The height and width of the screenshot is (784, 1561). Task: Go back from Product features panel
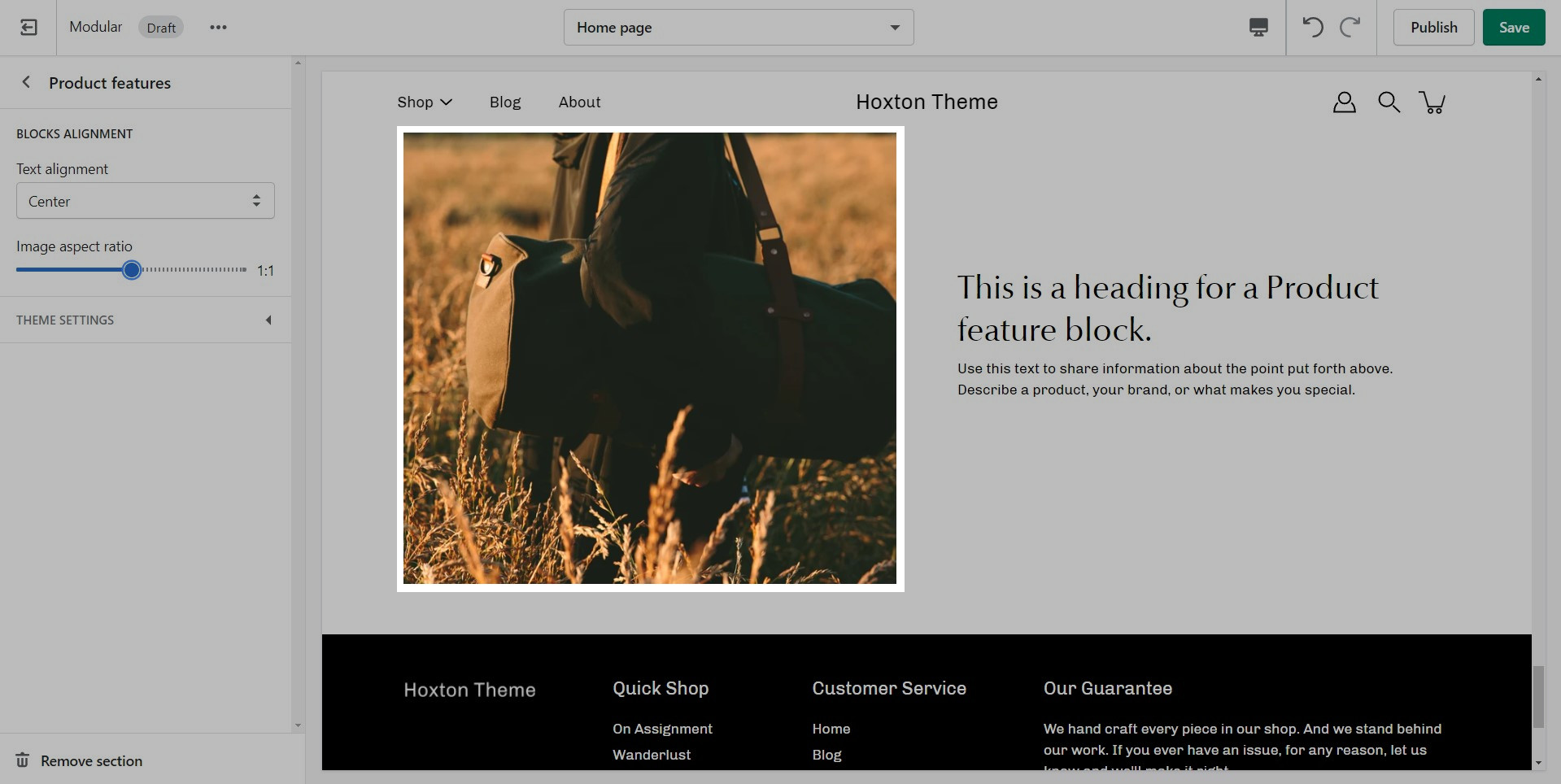(x=26, y=82)
